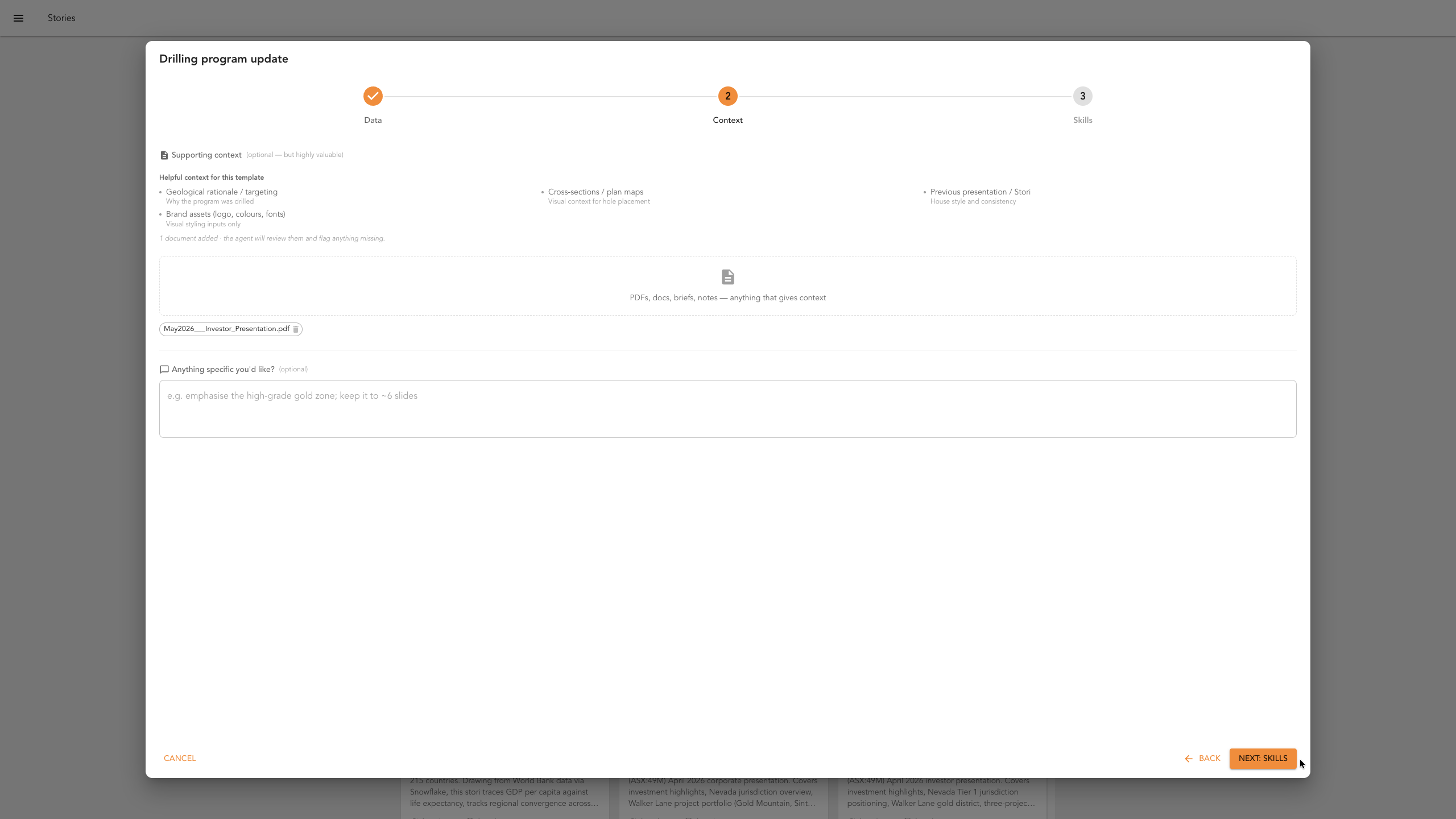Click 'Geological rationale / targeting' item
Image resolution: width=1456 pixels, height=819 pixels.
[222, 192]
